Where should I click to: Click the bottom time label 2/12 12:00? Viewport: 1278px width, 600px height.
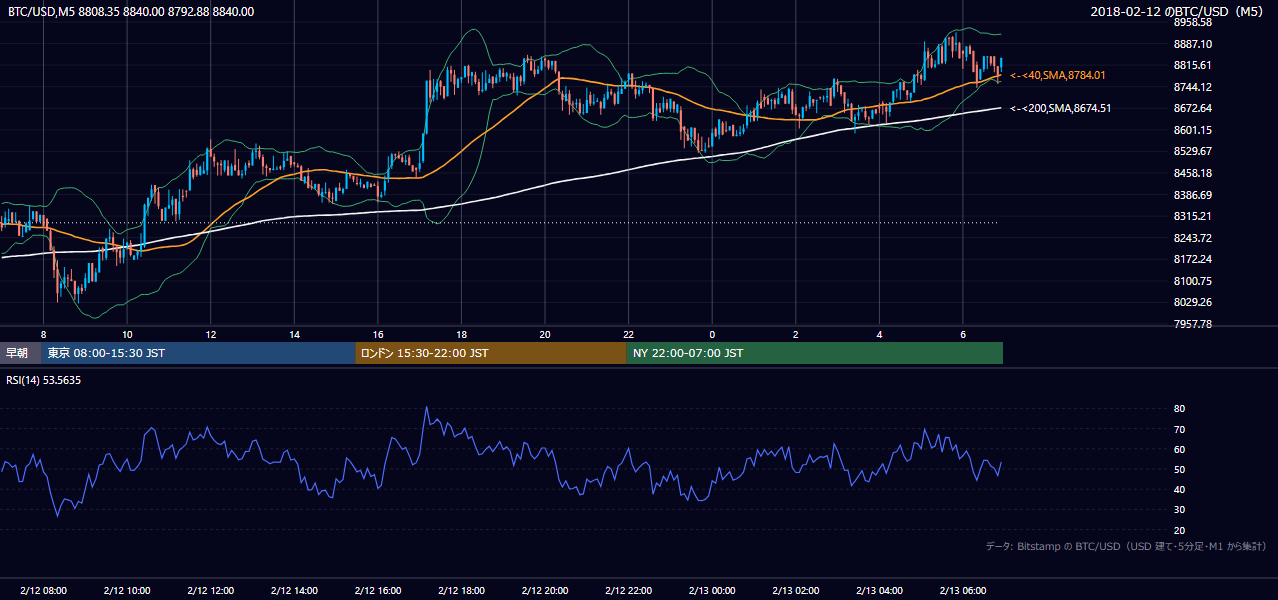210,590
